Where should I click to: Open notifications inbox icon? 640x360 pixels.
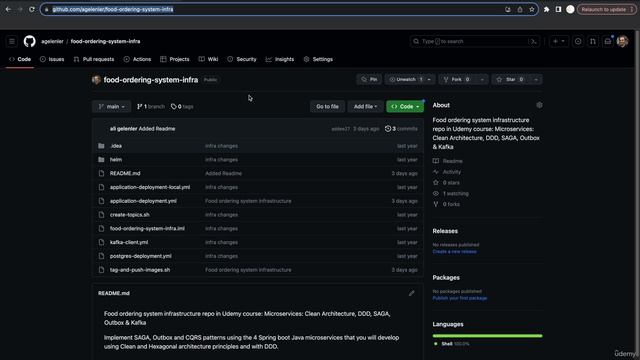(x=608, y=41)
